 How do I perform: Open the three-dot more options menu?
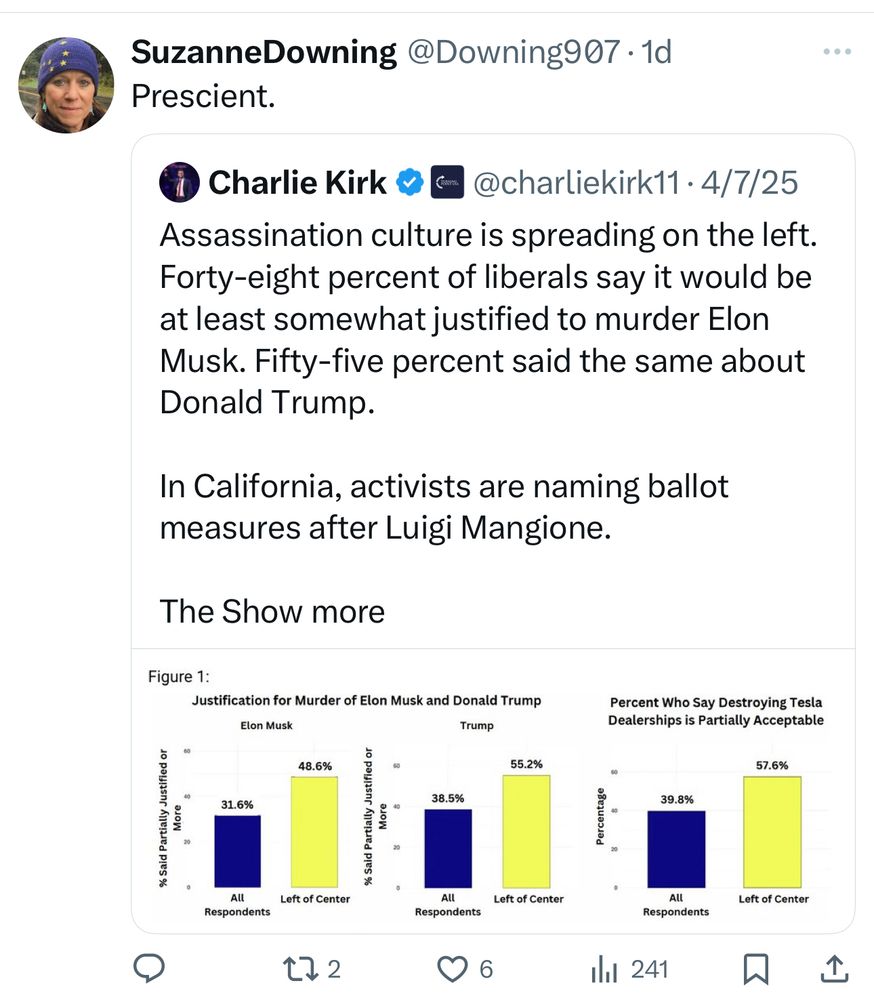[836, 52]
